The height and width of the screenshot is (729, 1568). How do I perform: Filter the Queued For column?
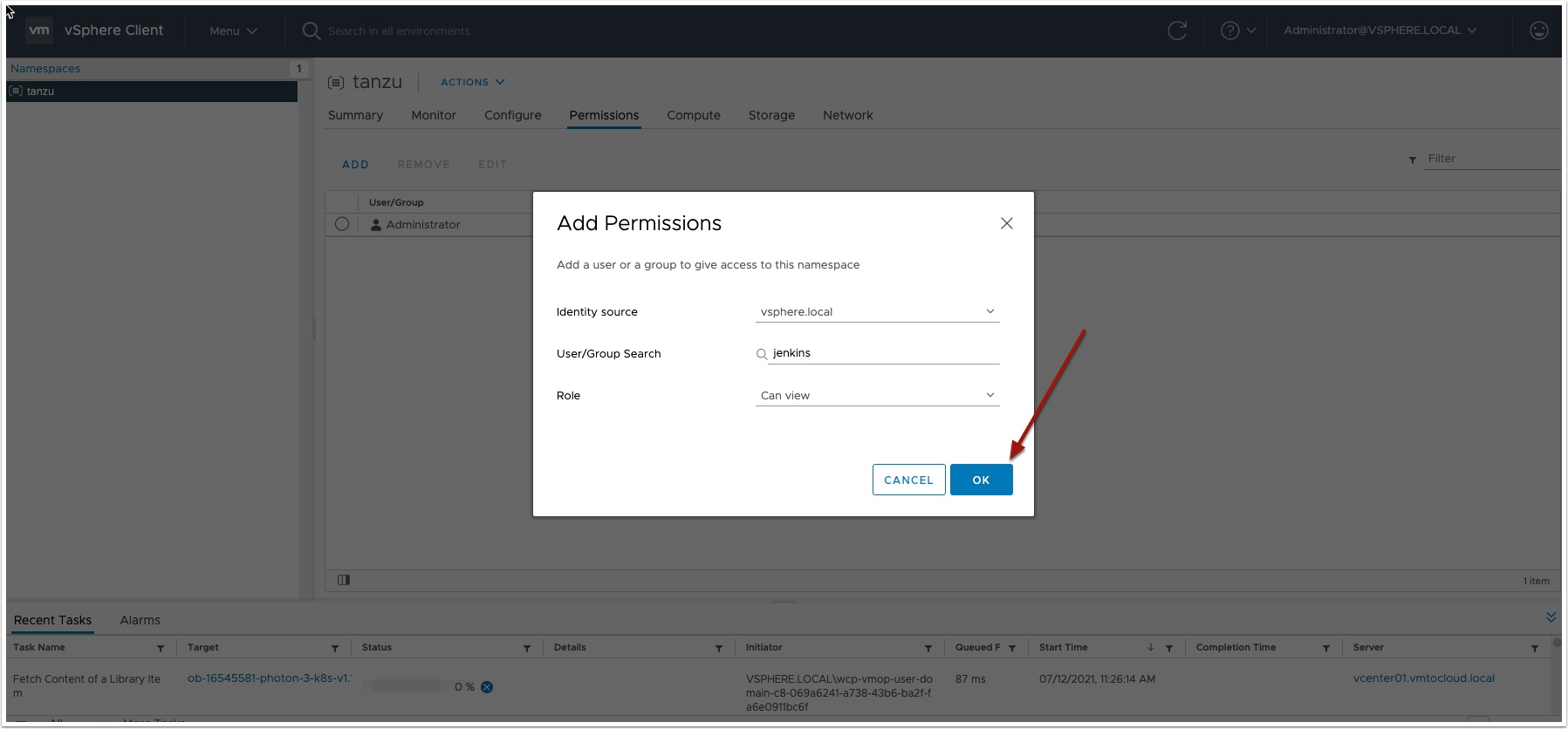tap(1012, 648)
